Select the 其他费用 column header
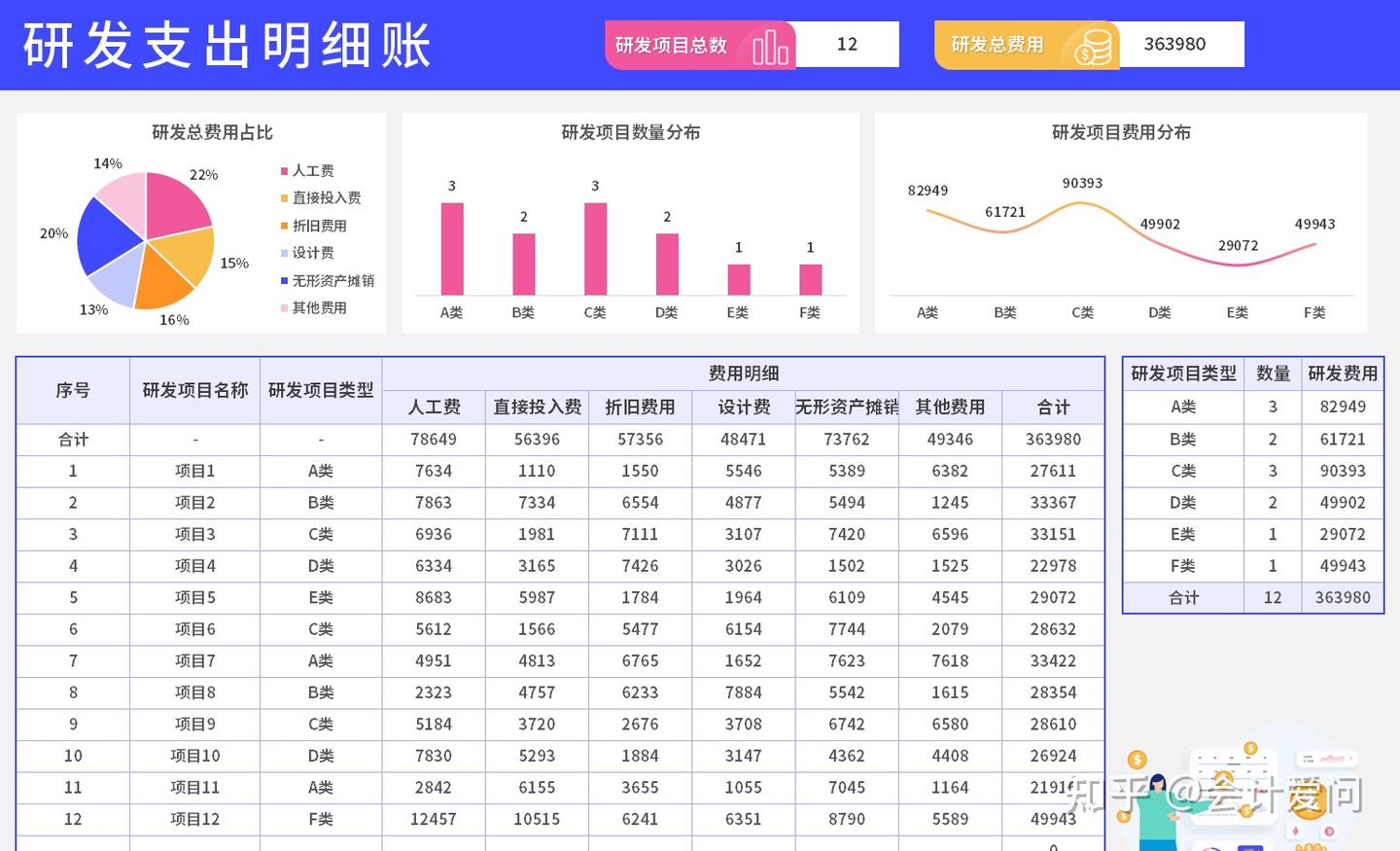 coord(950,408)
